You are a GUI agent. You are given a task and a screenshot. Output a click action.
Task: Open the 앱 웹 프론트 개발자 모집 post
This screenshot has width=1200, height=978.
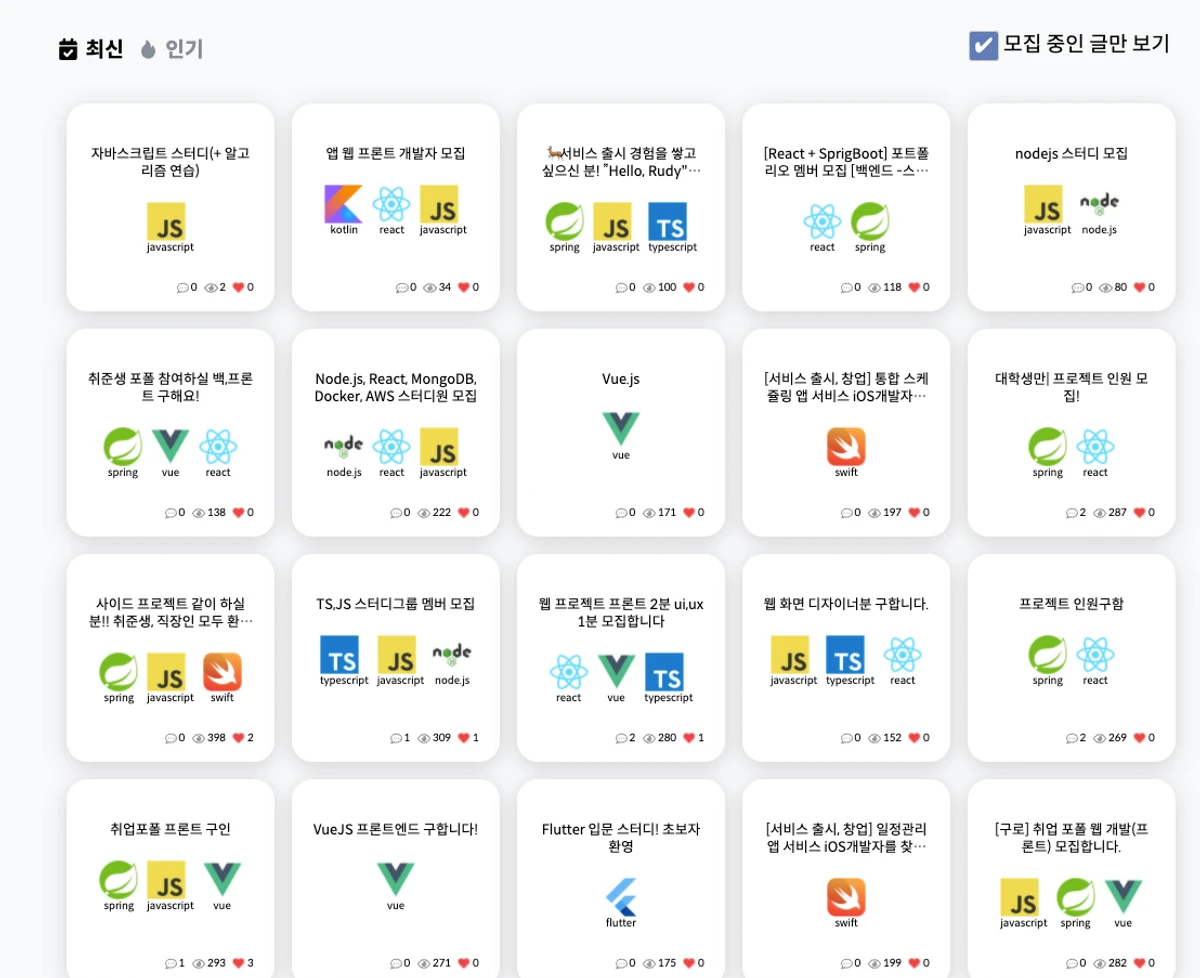pyautogui.click(x=396, y=153)
